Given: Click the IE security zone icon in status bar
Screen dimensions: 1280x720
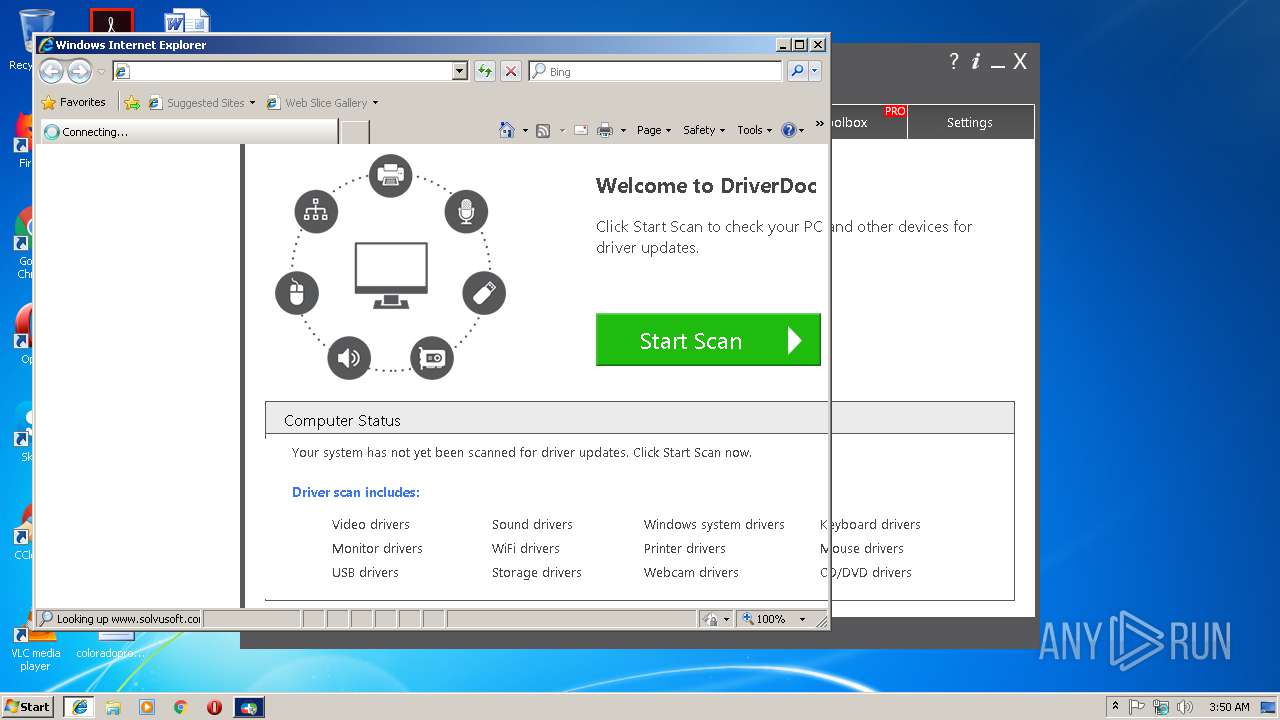Looking at the screenshot, I should tap(710, 619).
